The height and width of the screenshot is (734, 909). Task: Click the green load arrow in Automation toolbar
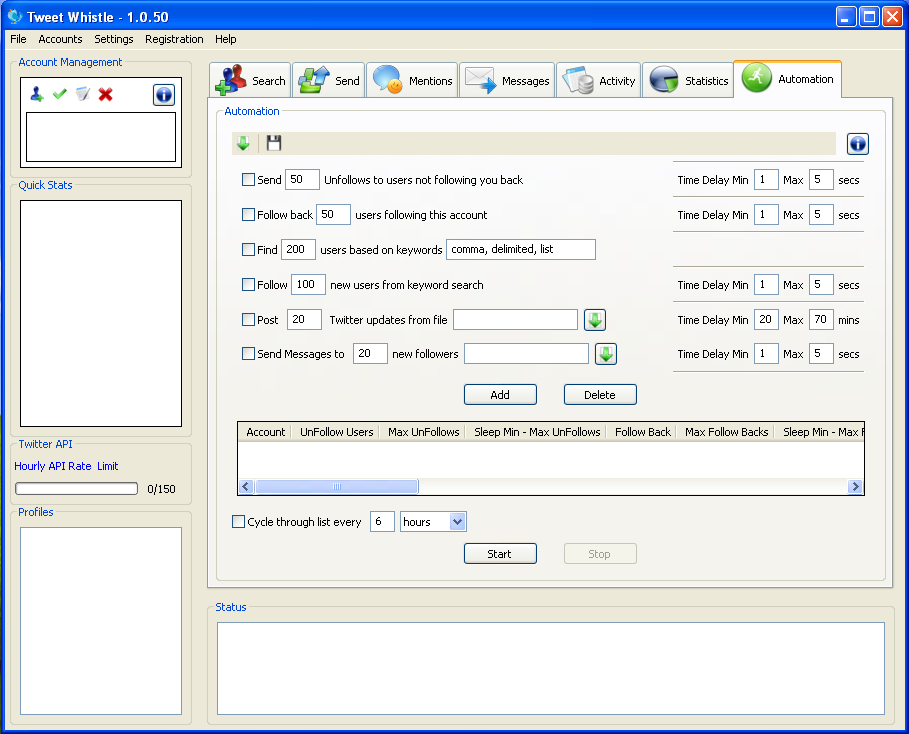coord(243,143)
